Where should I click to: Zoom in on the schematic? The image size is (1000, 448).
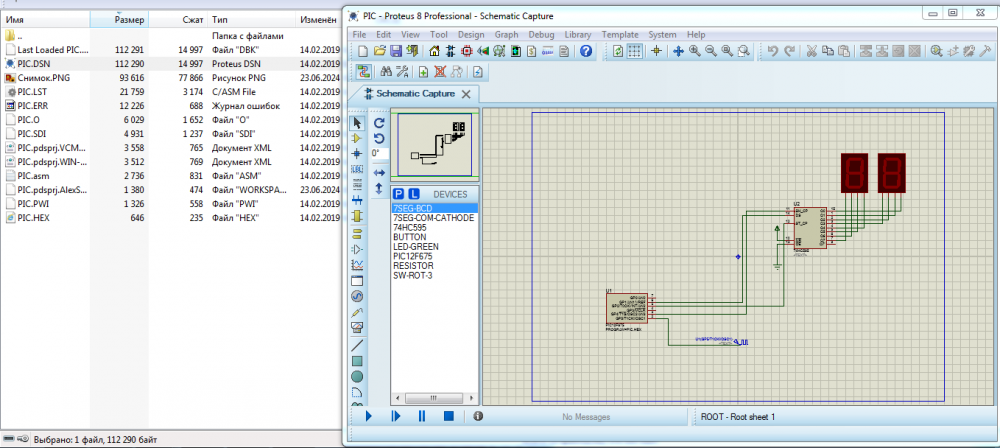click(695, 51)
